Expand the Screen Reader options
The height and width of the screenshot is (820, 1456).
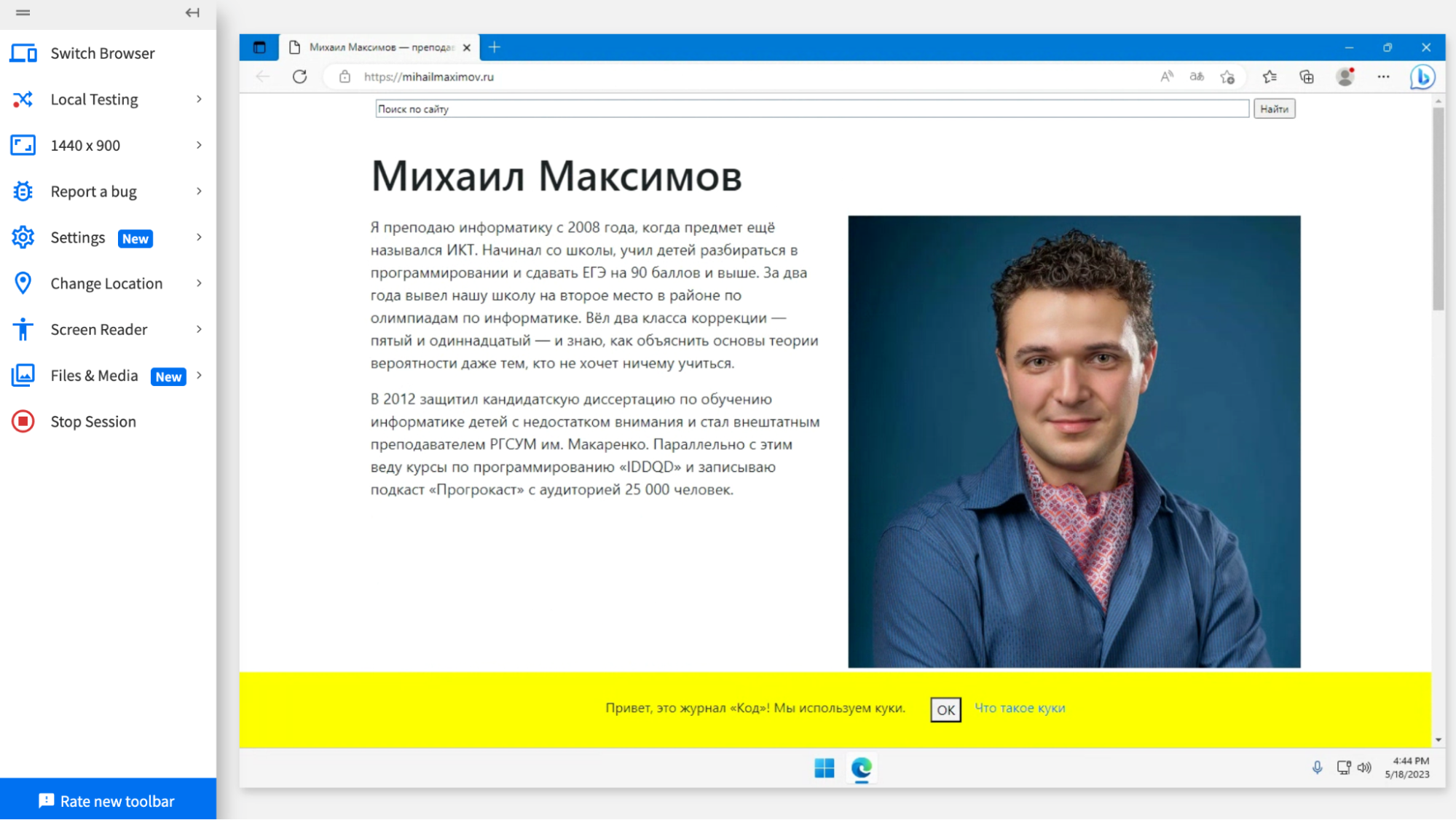198,329
